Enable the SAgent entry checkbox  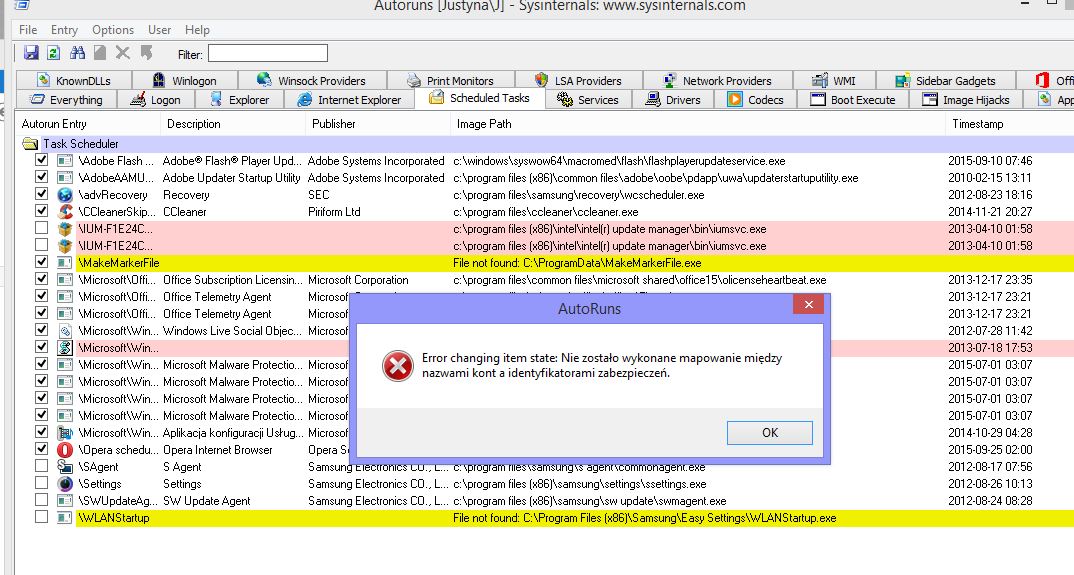(x=41, y=466)
